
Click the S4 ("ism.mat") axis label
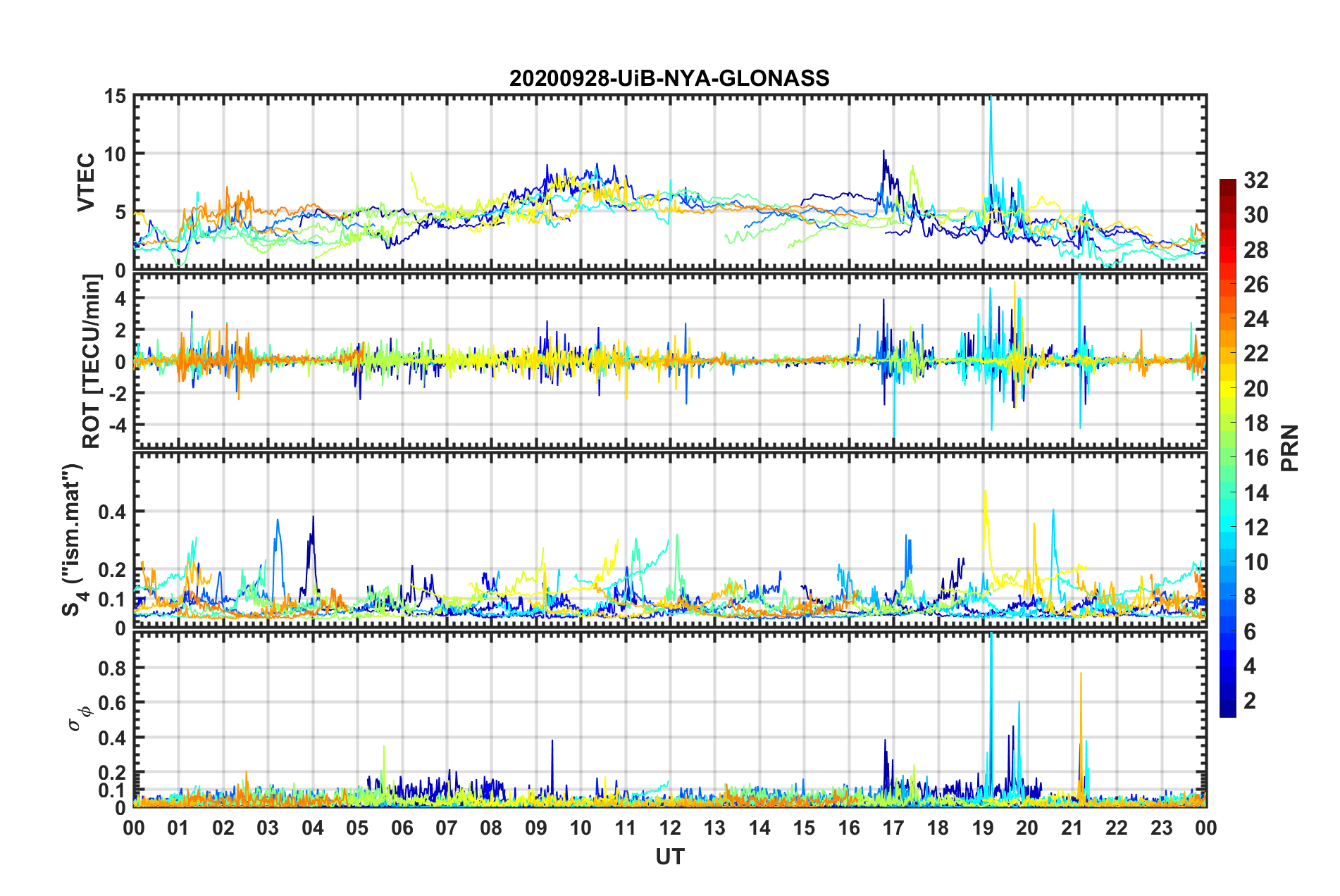[x=73, y=539]
